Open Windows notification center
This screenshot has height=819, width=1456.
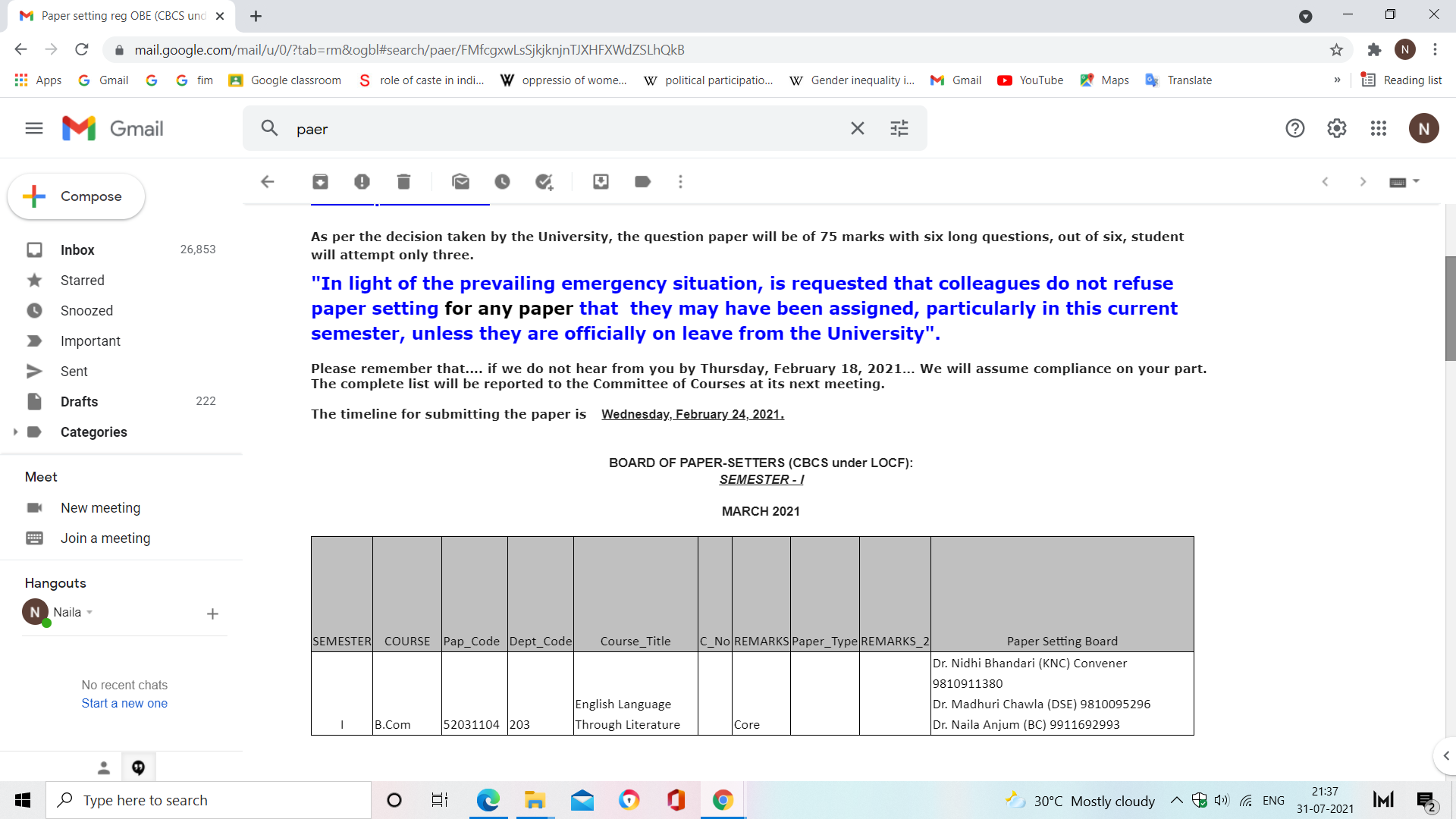pyautogui.click(x=1426, y=801)
